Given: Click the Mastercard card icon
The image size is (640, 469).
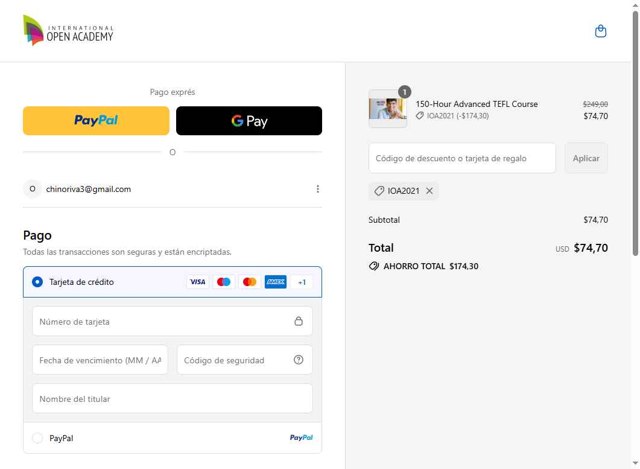Looking at the screenshot, I should click(x=249, y=282).
